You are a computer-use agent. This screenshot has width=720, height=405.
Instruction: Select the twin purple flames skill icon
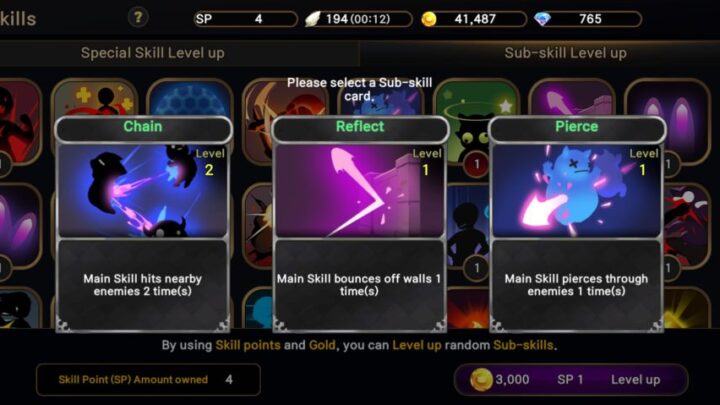pos(668,120)
